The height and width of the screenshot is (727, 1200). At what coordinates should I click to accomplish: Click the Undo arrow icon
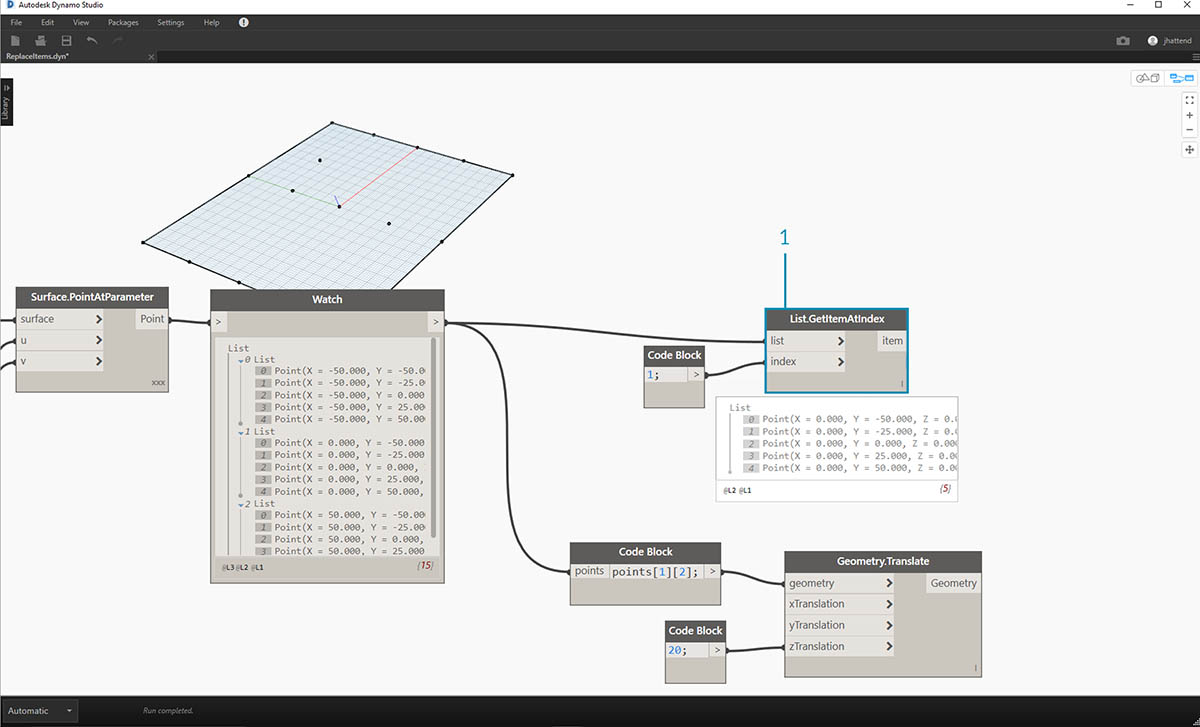[92, 41]
